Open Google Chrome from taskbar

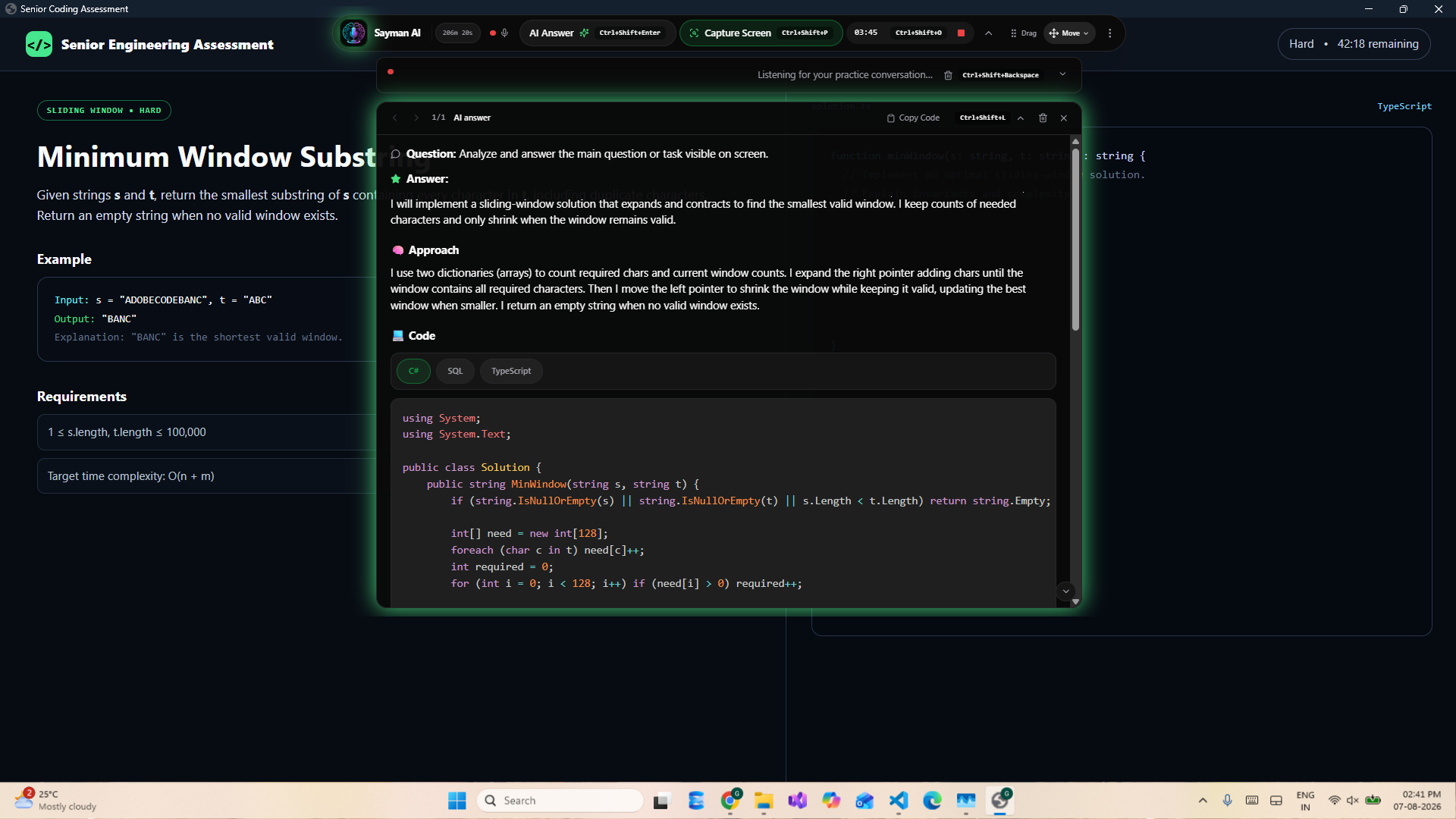coord(731,801)
